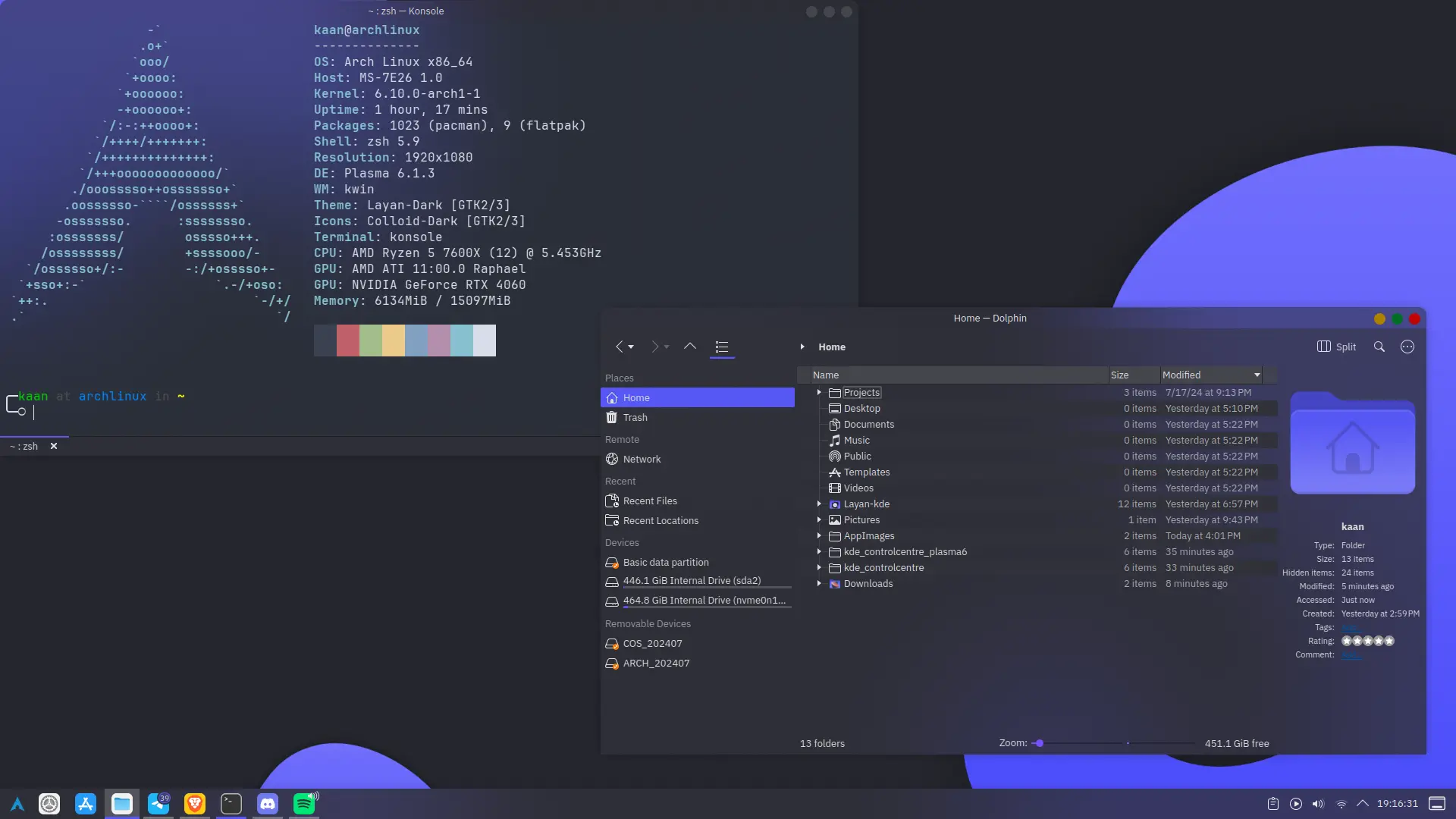Open the Brave browser from the taskbar
Screen dimensions: 1456x819
click(195, 804)
